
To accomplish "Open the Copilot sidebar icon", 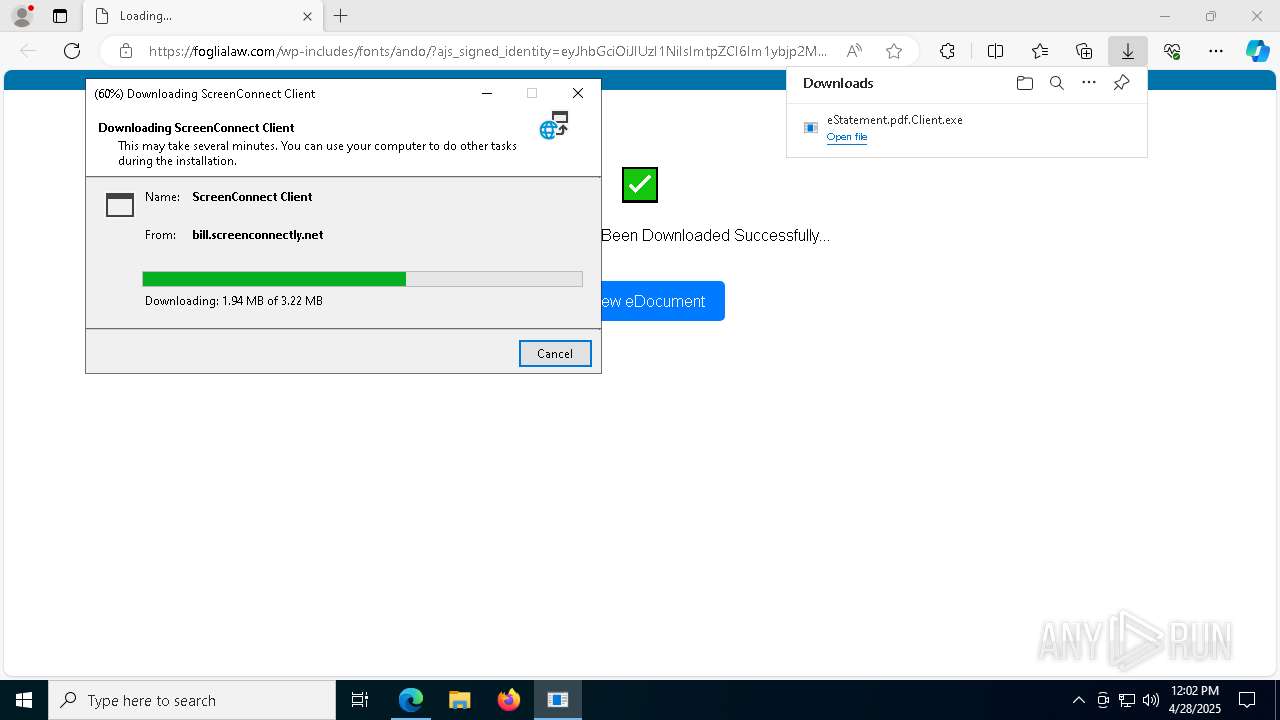I will tap(1257, 51).
